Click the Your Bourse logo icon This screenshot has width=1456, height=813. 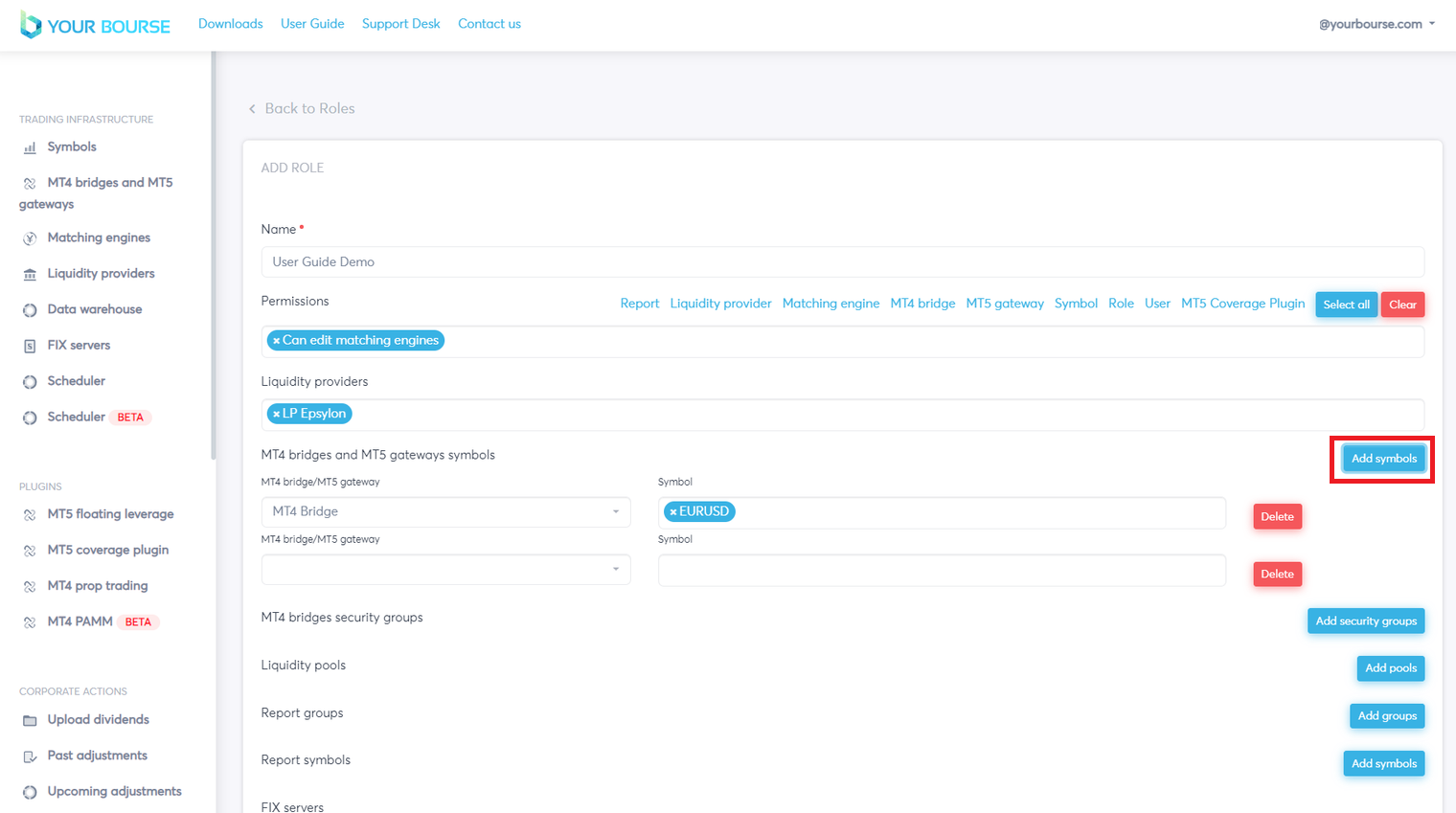(31, 25)
